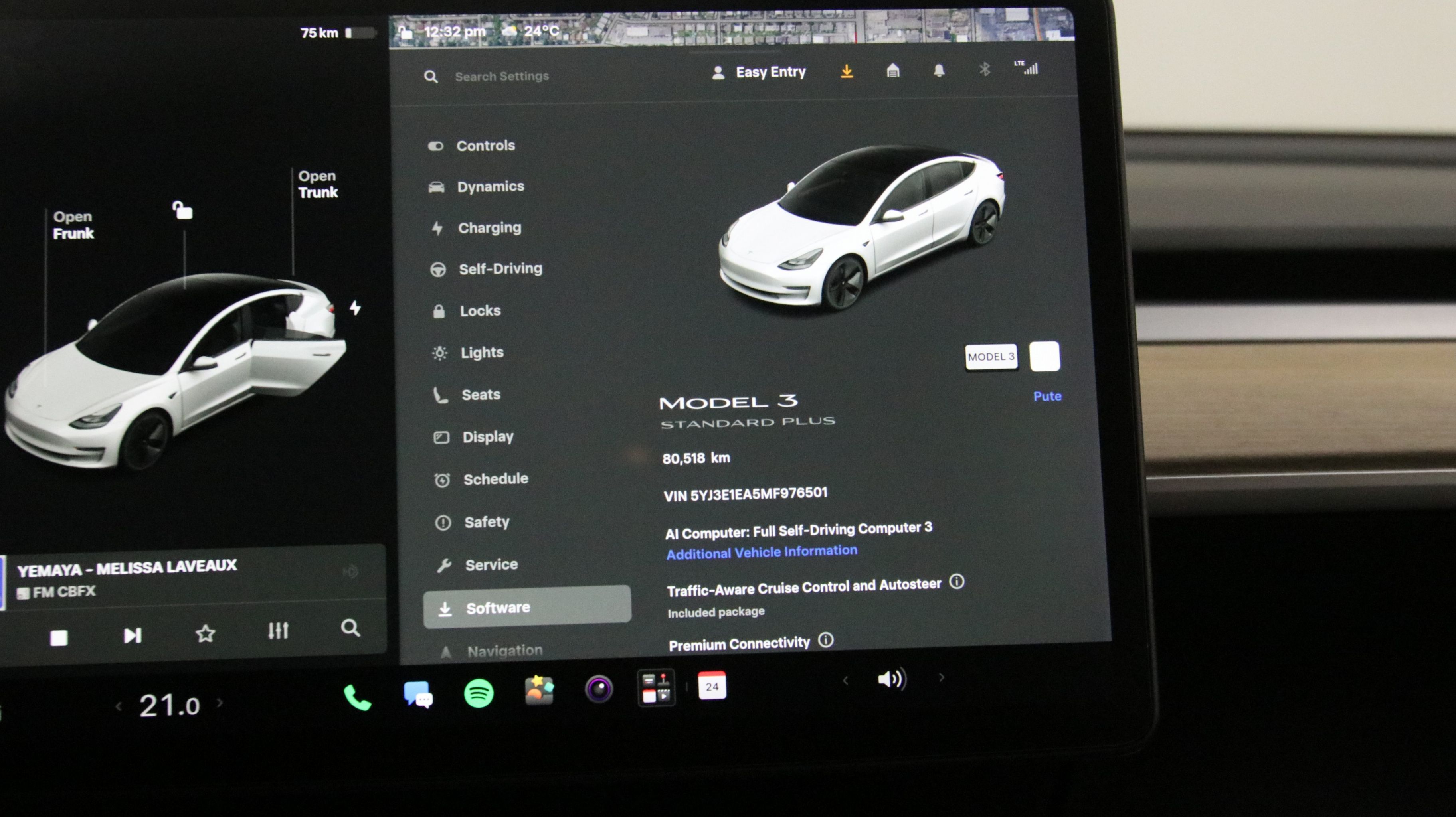Click the Search Settings field
This screenshot has height=817, width=1456.
click(502, 76)
